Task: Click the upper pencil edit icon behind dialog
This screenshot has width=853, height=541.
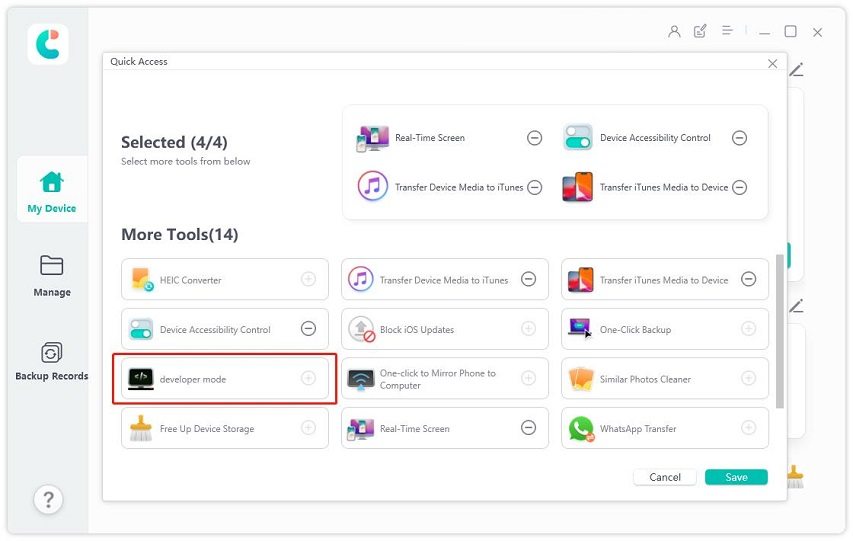Action: (796, 70)
